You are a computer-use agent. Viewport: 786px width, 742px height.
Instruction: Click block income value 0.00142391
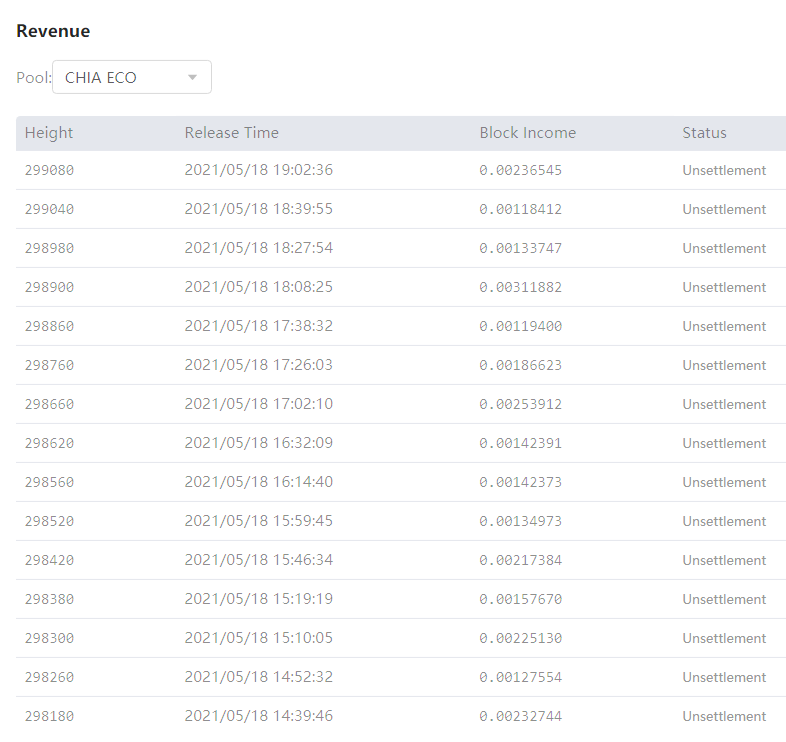[521, 443]
